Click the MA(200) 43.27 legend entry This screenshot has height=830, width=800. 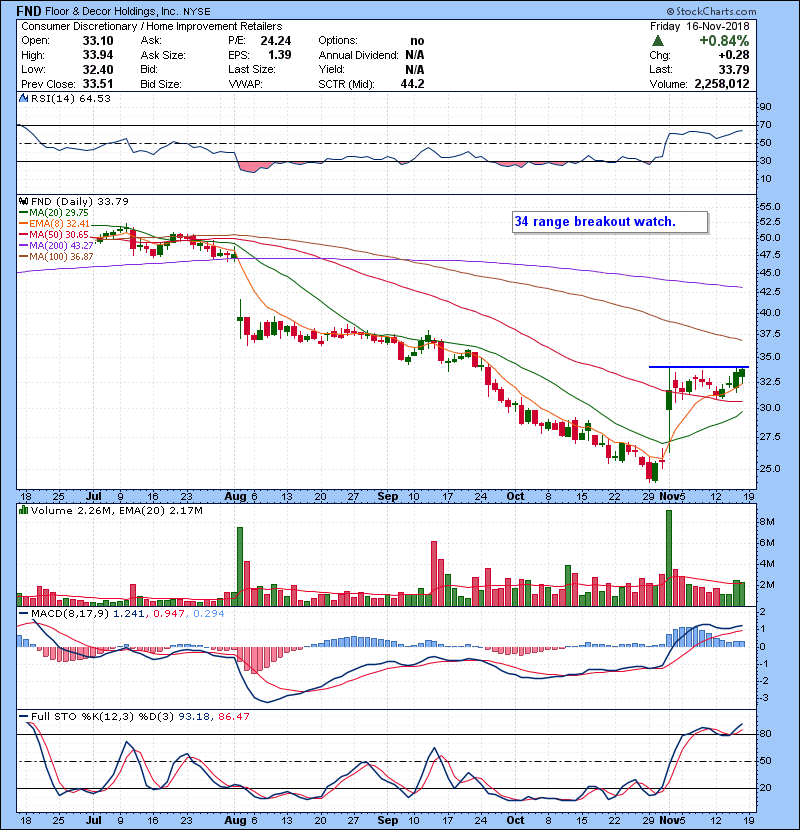point(56,246)
